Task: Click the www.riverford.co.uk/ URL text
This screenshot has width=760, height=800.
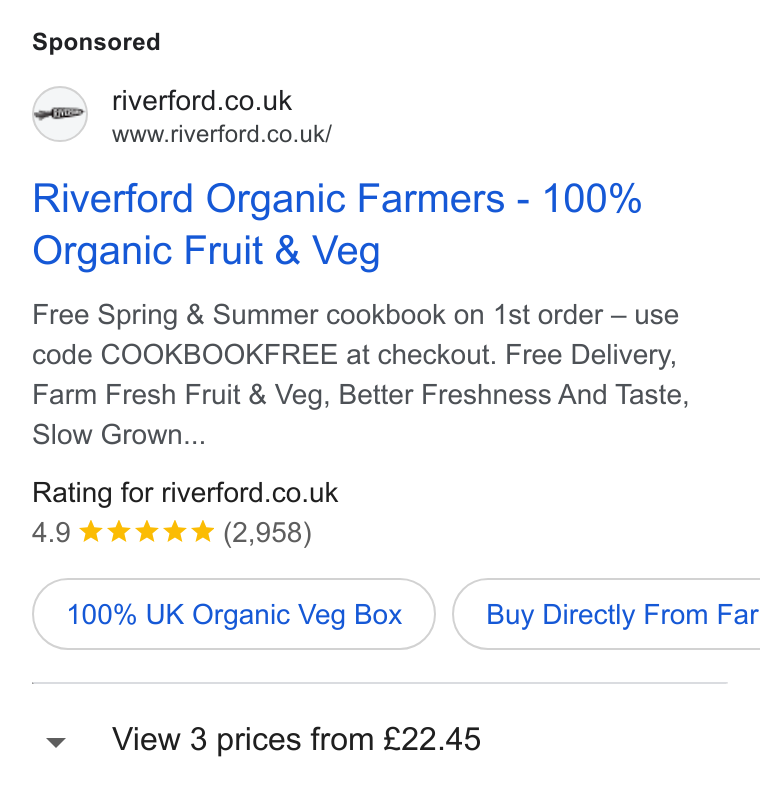Action: coord(222,134)
